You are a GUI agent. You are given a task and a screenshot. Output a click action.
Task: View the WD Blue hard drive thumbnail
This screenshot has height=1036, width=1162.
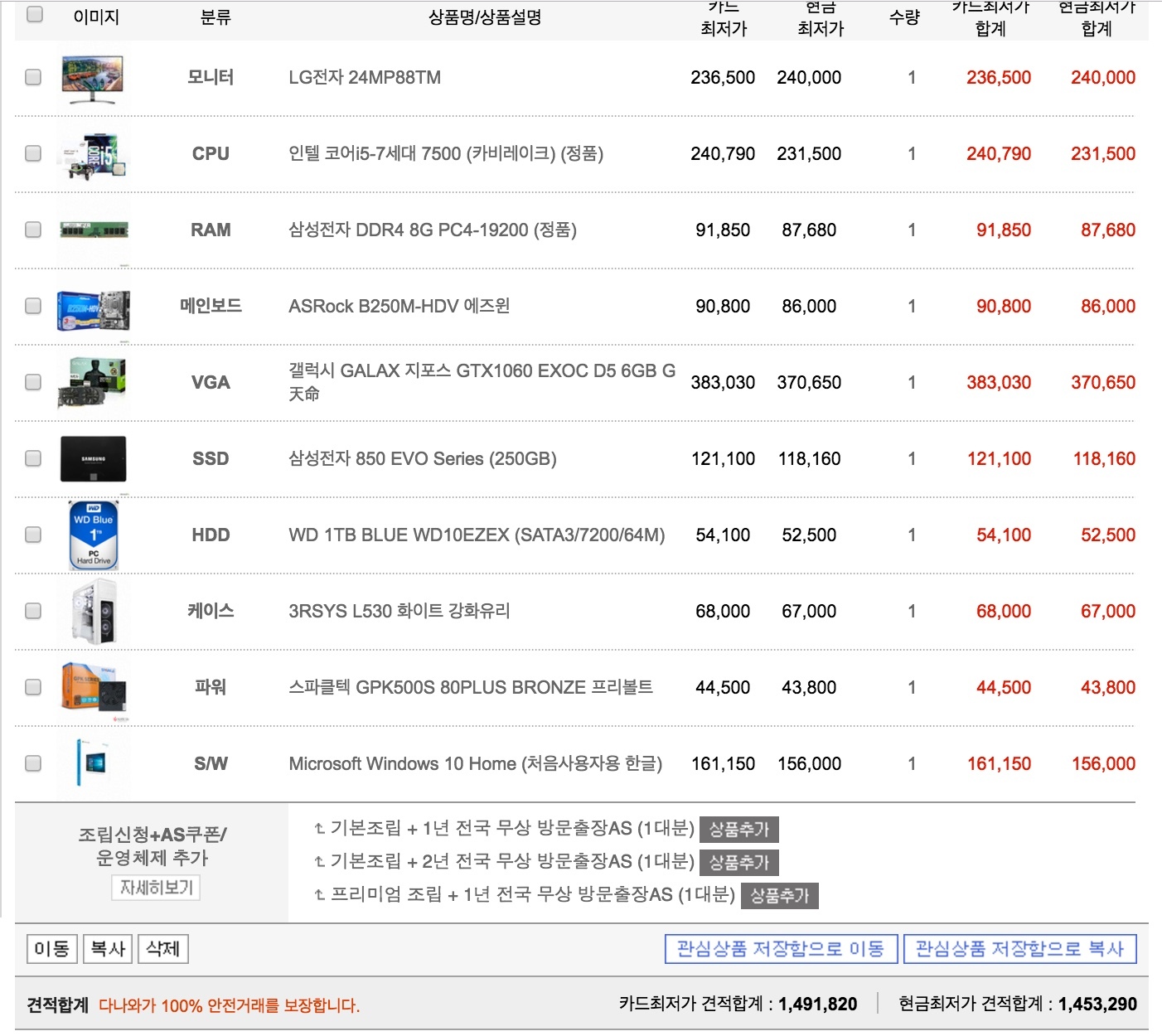pyautogui.click(x=94, y=535)
